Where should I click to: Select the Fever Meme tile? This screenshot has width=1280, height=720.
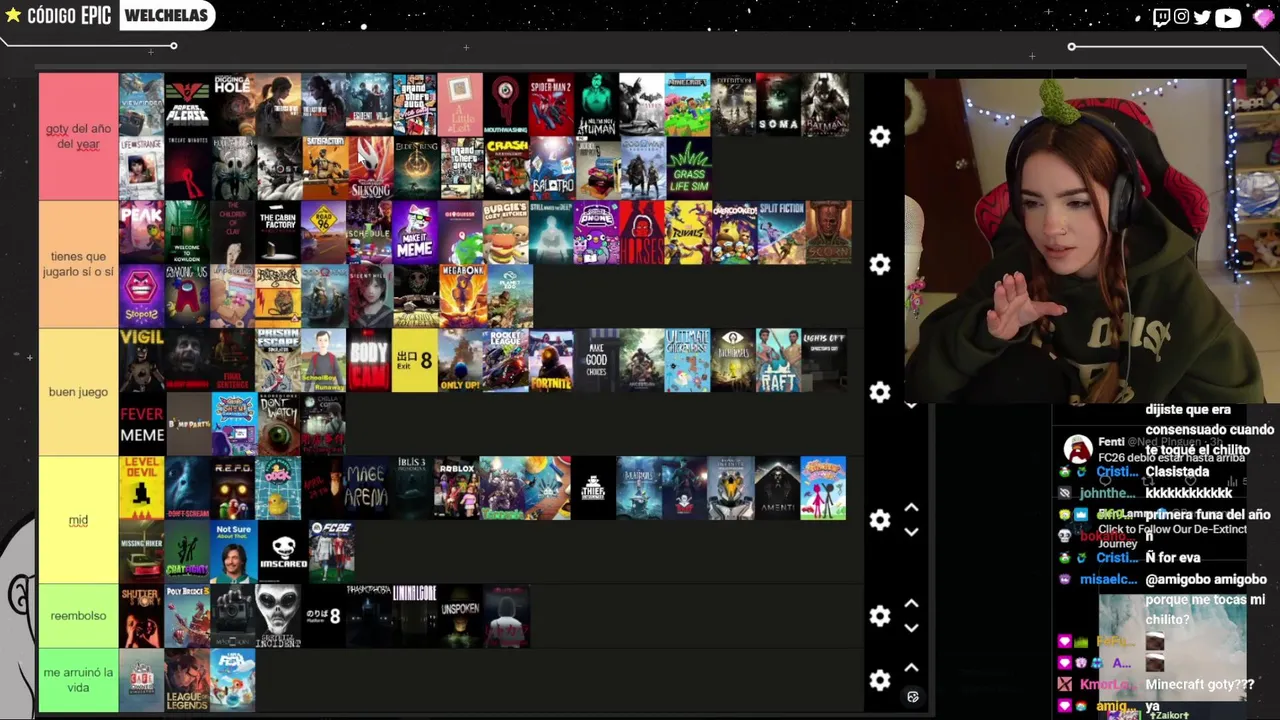tap(141, 424)
